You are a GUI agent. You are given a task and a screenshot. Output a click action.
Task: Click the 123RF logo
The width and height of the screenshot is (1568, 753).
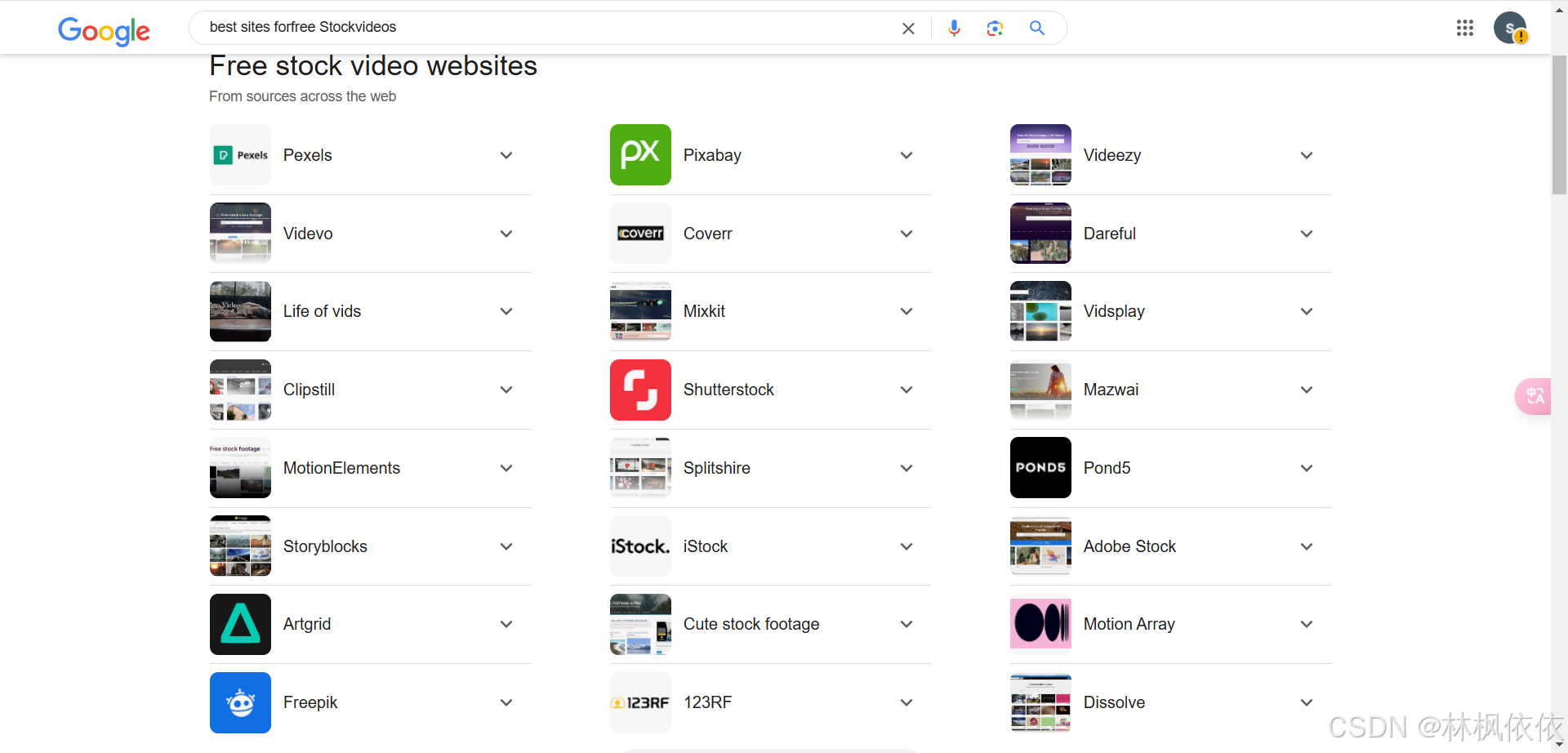click(x=640, y=702)
